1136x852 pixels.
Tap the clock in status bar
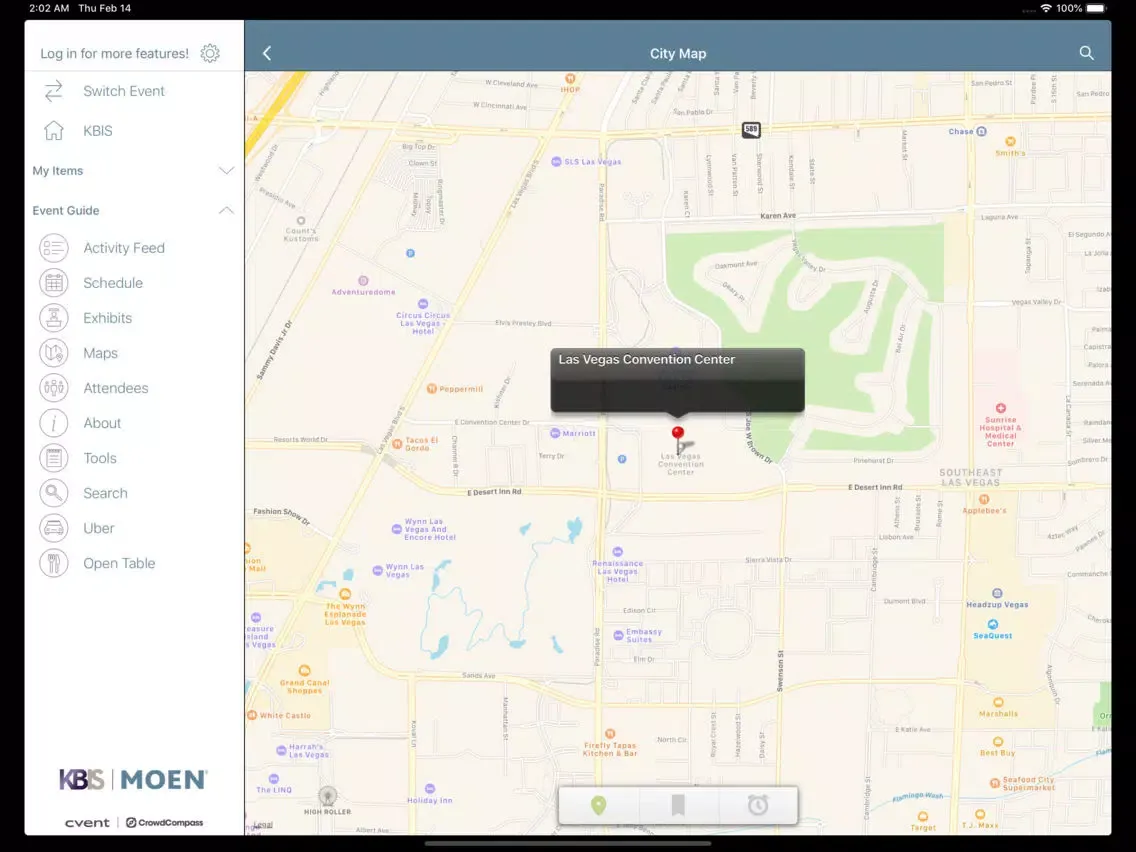tap(49, 8)
